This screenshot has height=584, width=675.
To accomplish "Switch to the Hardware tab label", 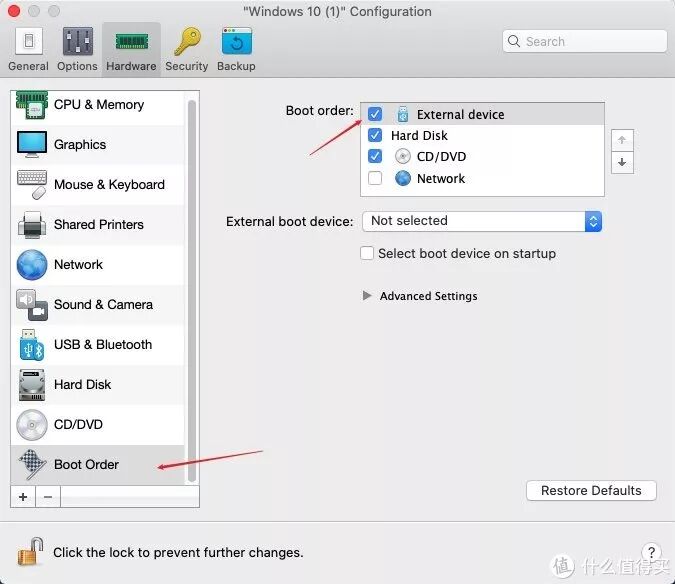I will point(131,66).
